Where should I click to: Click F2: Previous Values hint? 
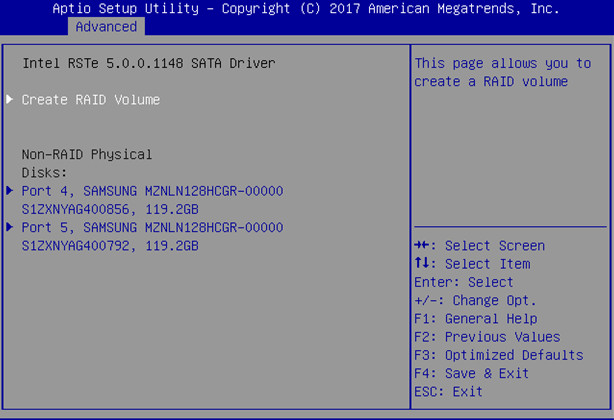click(487, 337)
